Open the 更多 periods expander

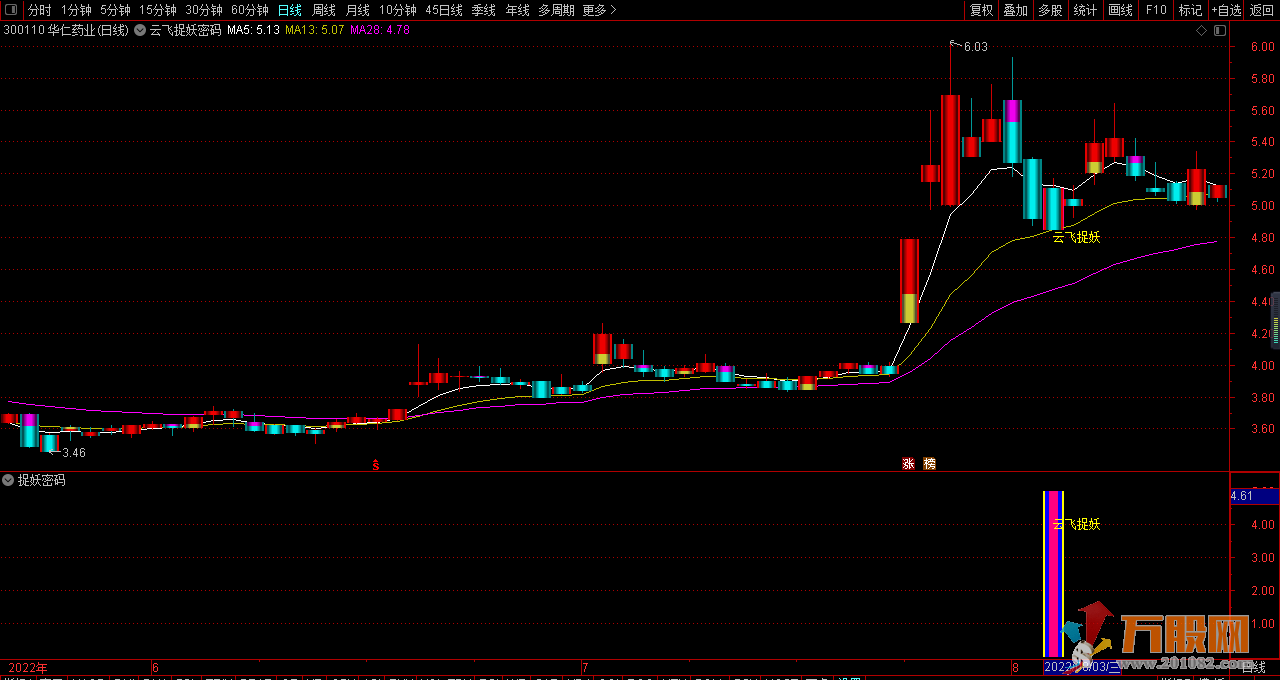[x=599, y=10]
